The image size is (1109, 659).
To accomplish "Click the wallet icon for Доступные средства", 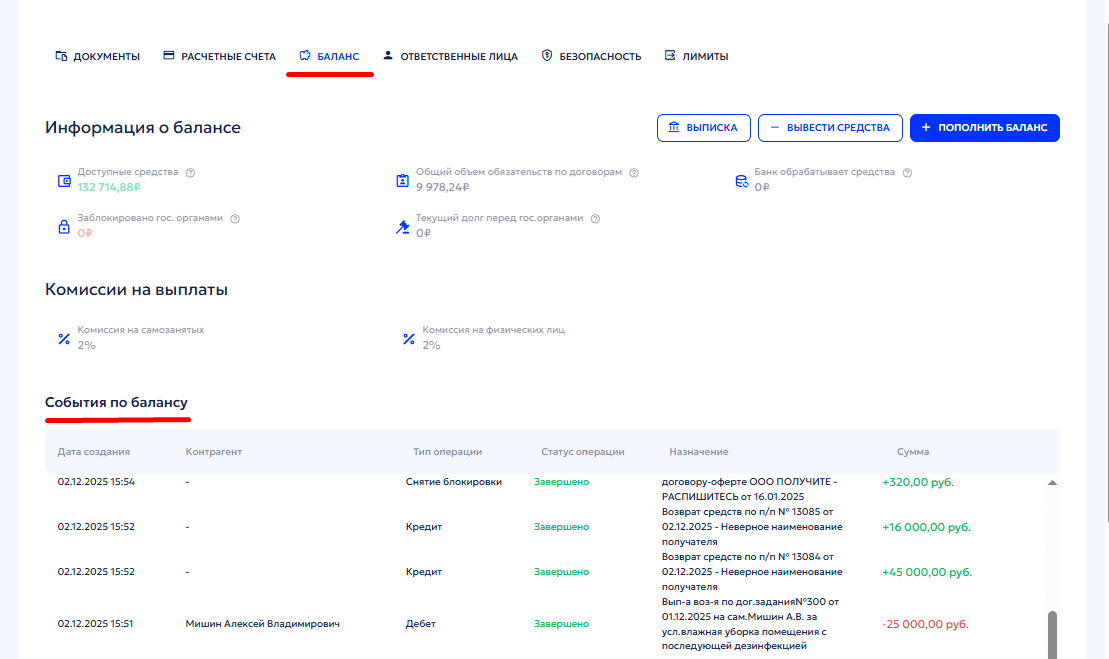I will (x=64, y=181).
